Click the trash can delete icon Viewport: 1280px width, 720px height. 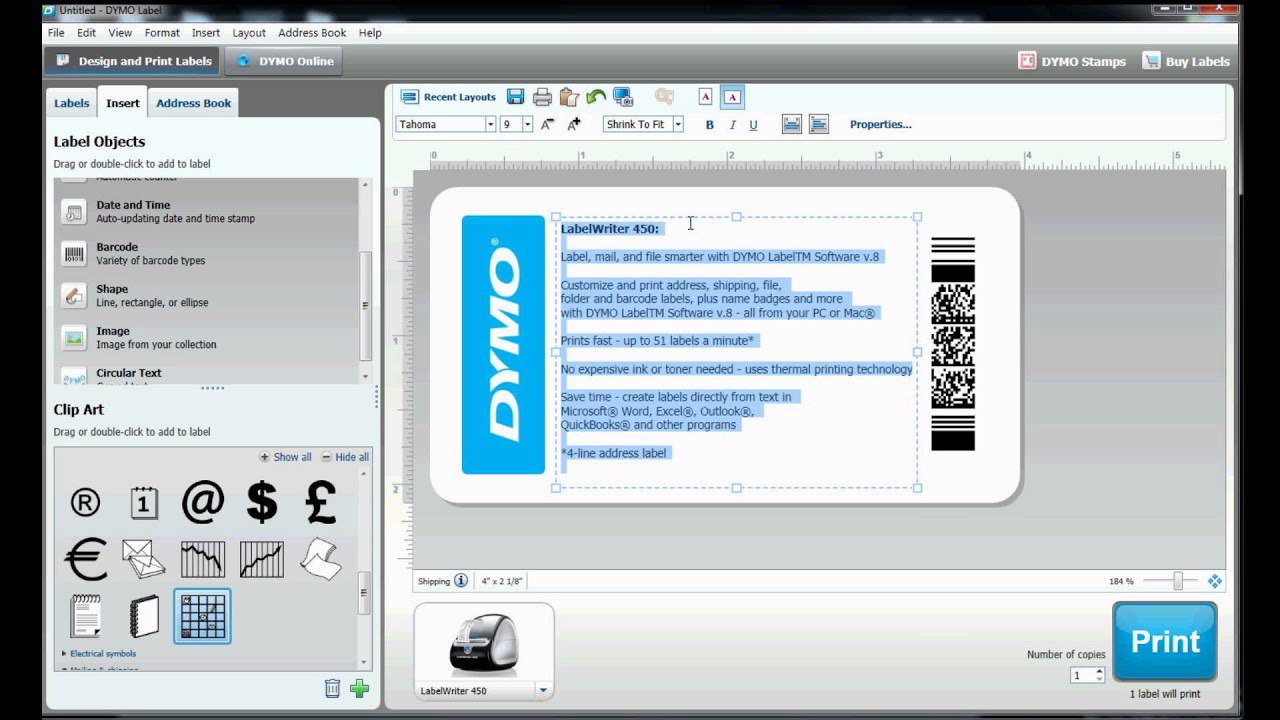[x=332, y=688]
